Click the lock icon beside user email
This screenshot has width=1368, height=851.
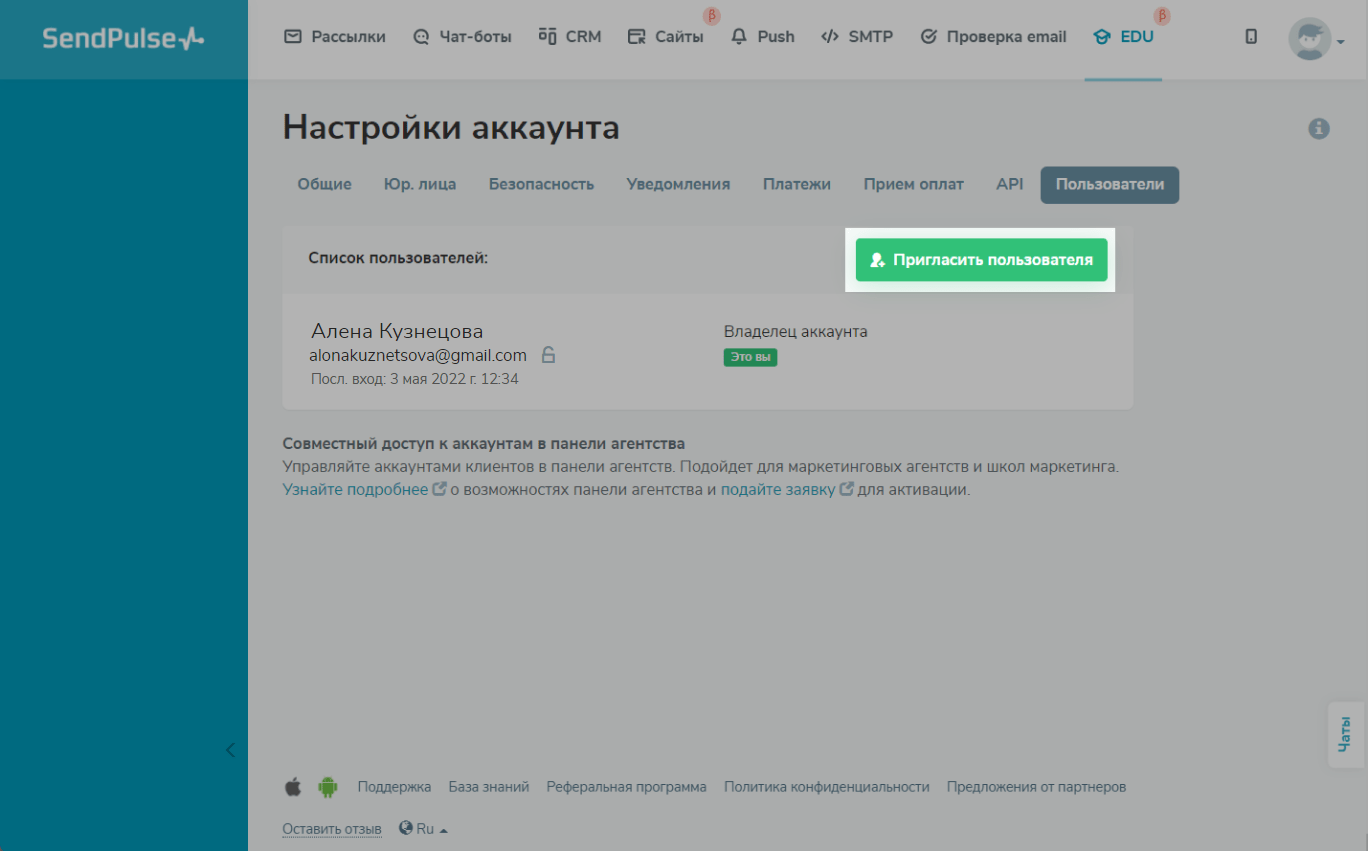click(x=548, y=355)
